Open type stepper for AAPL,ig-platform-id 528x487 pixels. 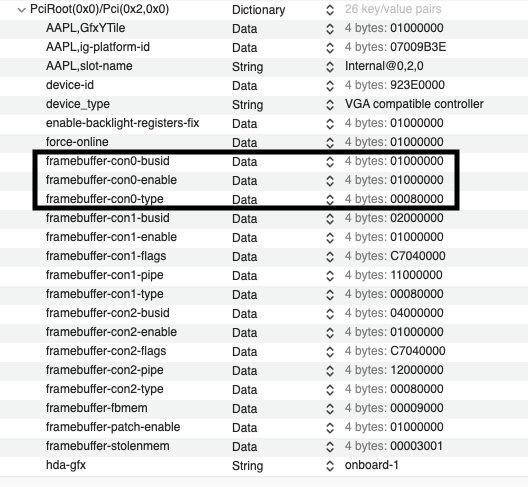[x=330, y=48]
